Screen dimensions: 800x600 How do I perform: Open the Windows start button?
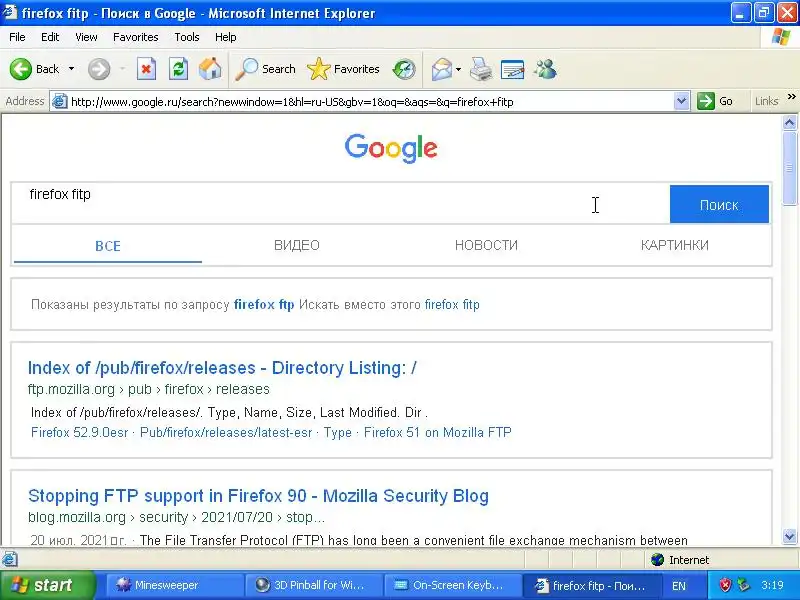[48, 585]
